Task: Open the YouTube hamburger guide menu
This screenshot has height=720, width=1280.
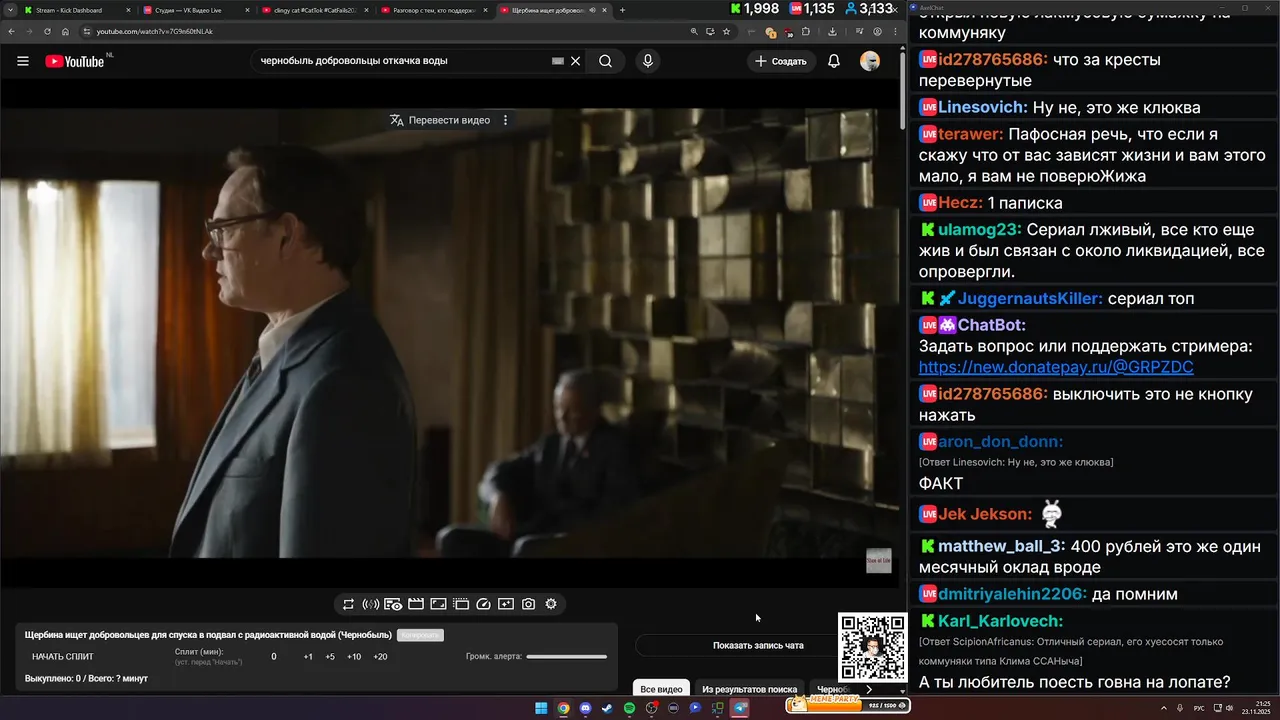Action: click(23, 61)
